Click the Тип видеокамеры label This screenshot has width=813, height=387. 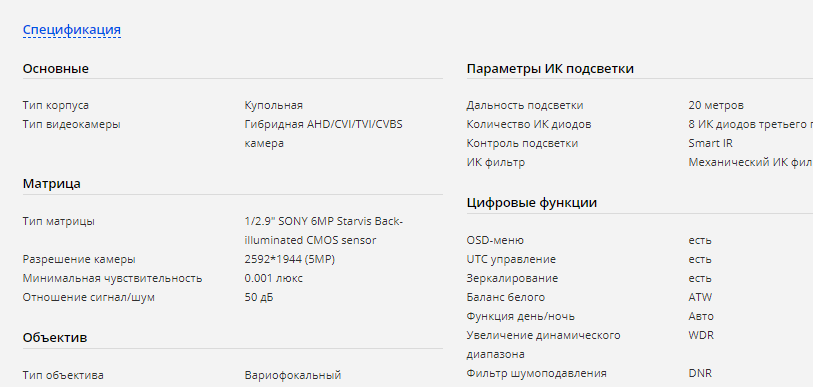[x=72, y=125]
